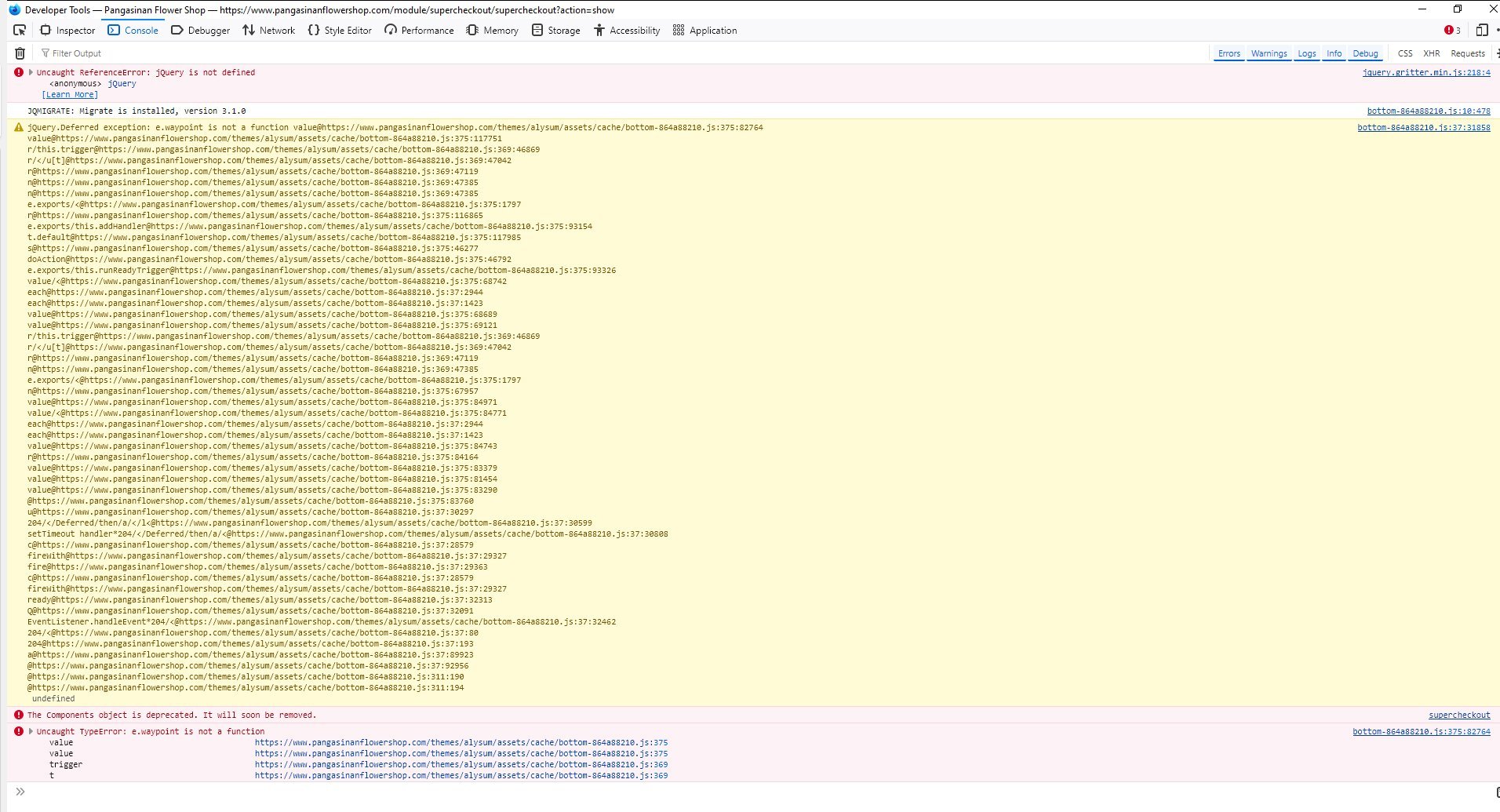Click the Style Editor braces icon
The image size is (1500, 812).
click(314, 30)
